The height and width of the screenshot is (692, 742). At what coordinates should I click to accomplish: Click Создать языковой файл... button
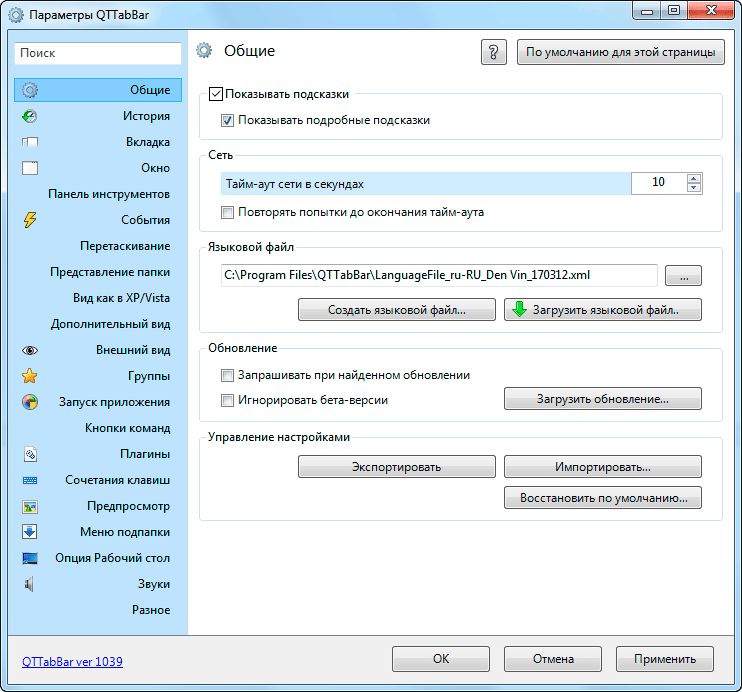click(397, 310)
